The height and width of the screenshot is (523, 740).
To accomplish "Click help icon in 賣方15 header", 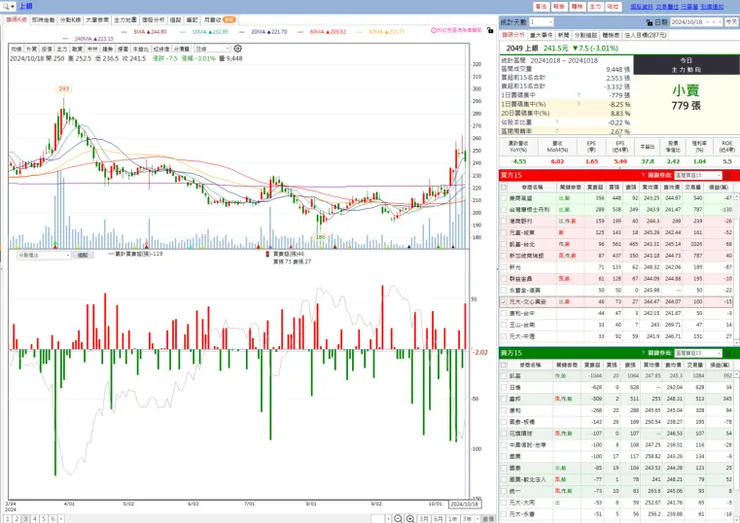I will (643, 353).
